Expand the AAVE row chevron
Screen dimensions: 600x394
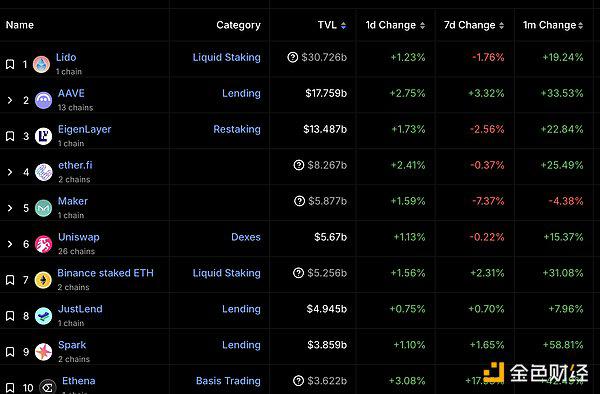pyautogui.click(x=10, y=100)
